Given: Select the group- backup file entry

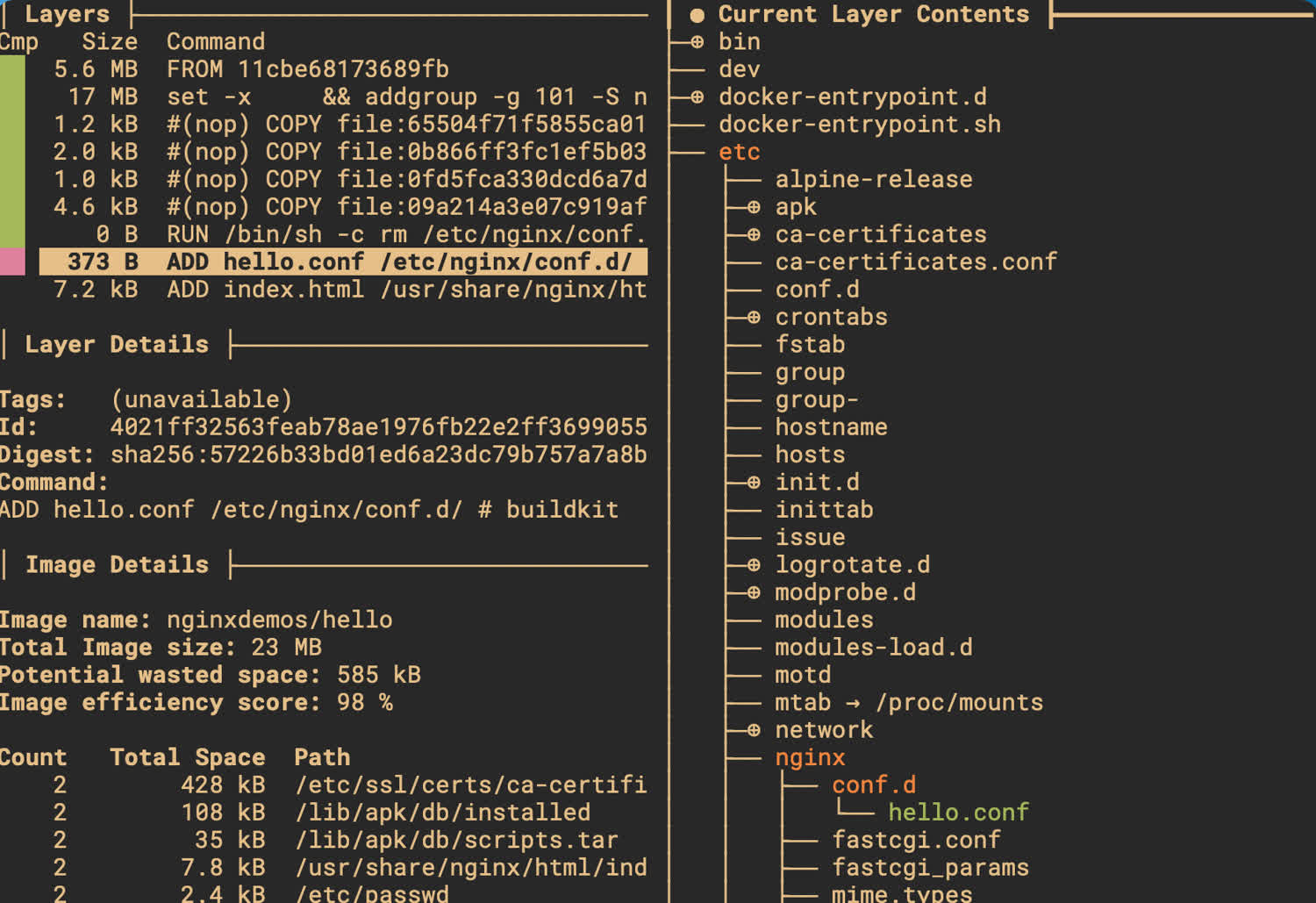Looking at the screenshot, I should click(x=817, y=400).
